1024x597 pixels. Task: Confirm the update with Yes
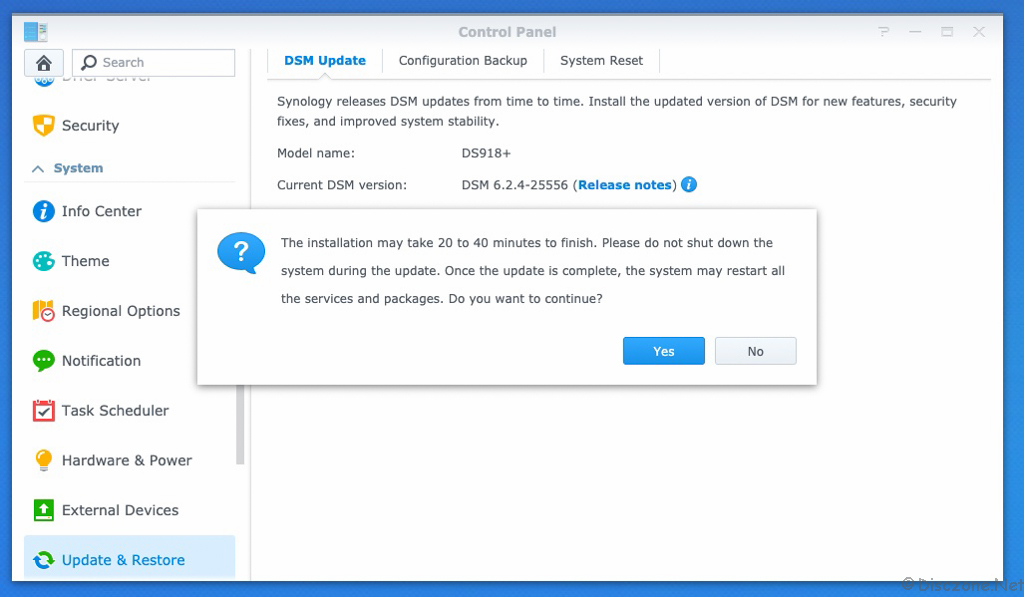tap(664, 351)
